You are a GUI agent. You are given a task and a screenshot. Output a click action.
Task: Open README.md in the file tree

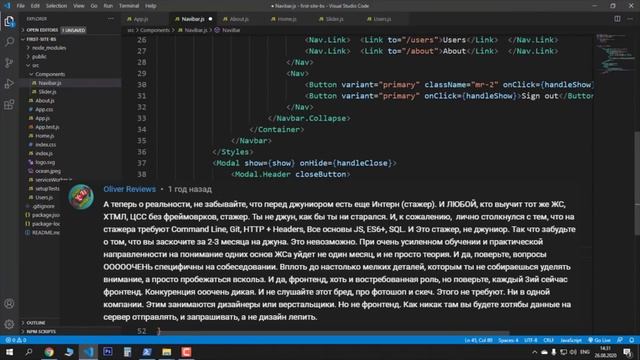[x=45, y=233]
